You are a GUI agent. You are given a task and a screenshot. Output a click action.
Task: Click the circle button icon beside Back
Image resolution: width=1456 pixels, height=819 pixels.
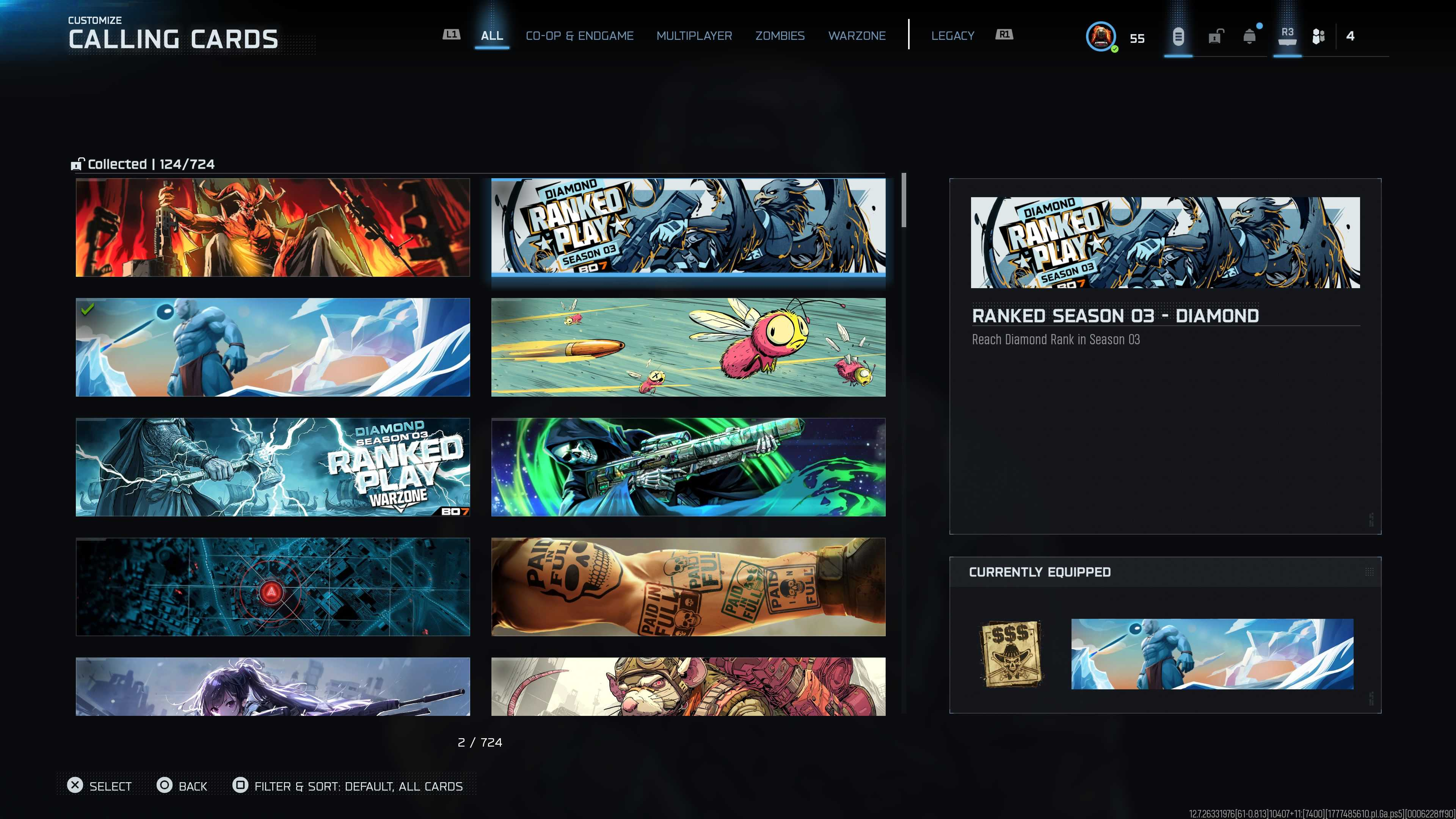click(165, 785)
